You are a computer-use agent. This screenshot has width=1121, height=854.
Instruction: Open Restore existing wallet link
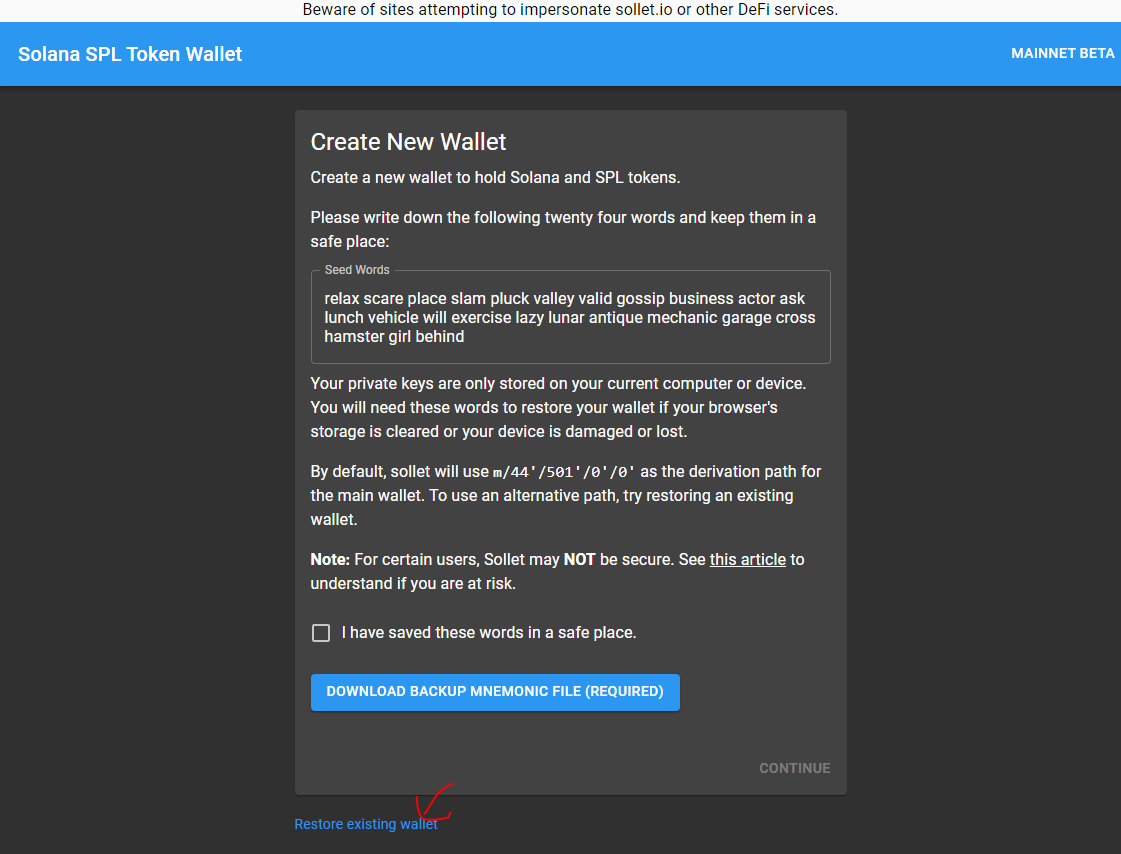(x=366, y=824)
